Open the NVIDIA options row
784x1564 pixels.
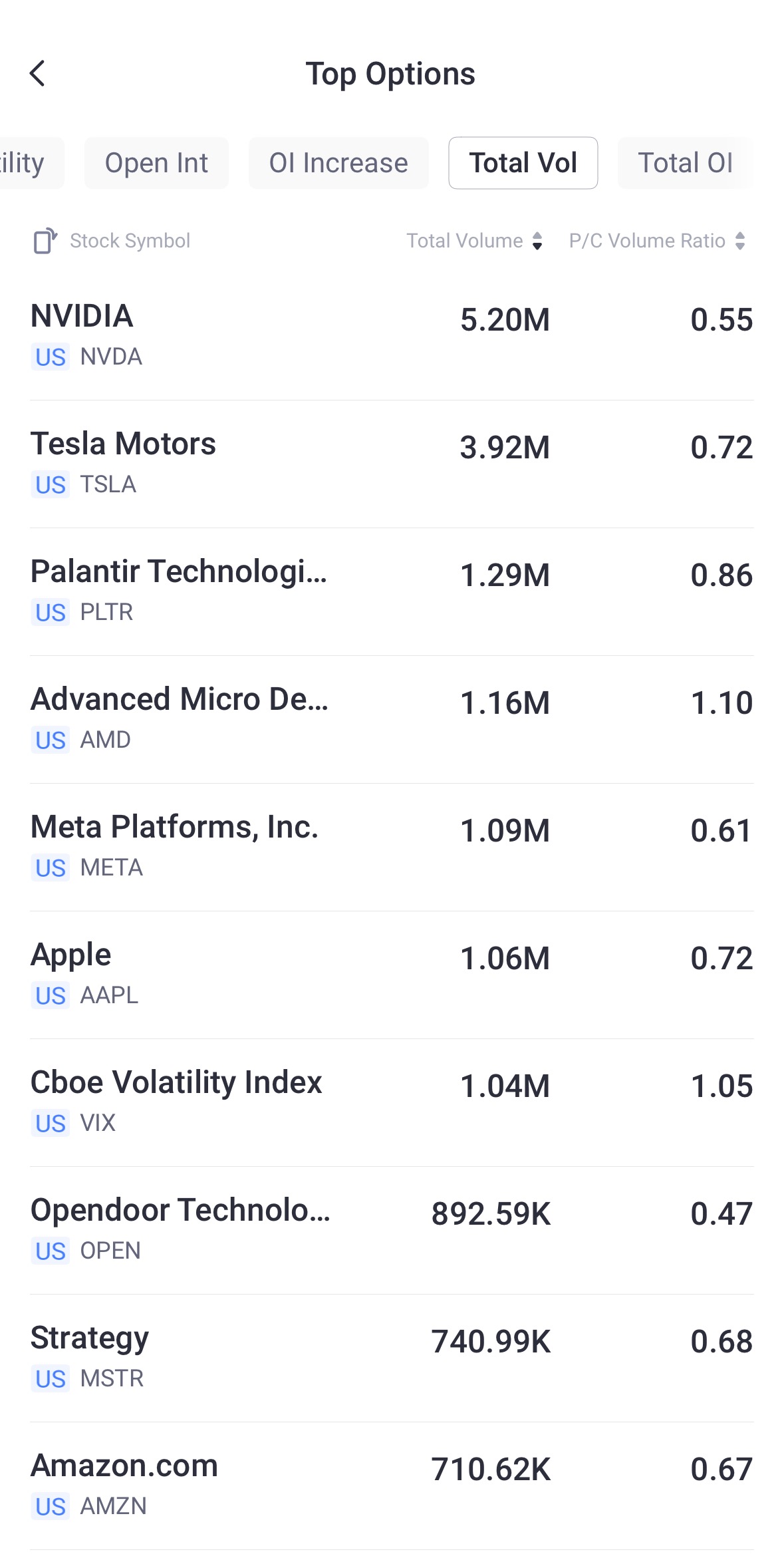392,335
